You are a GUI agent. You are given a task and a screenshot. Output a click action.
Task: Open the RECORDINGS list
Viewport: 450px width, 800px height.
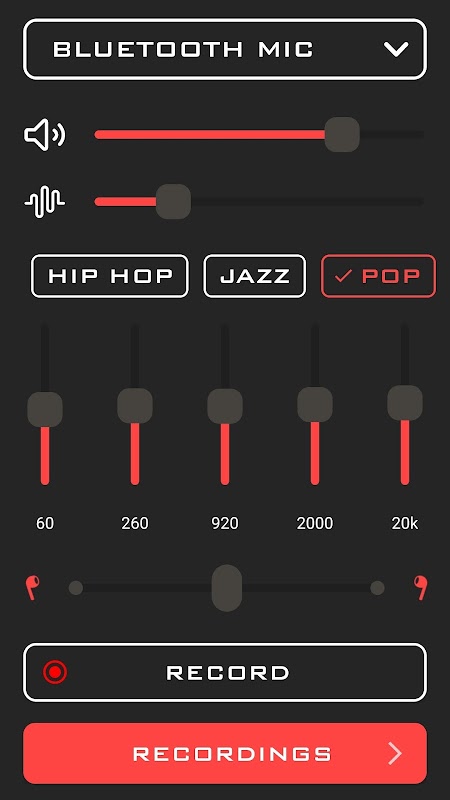225,753
